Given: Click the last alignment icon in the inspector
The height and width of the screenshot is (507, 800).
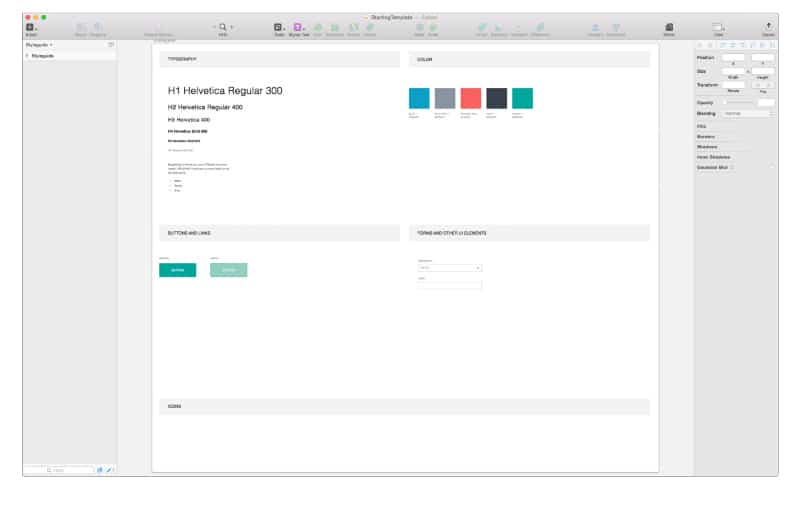Looking at the screenshot, I should point(772,45).
